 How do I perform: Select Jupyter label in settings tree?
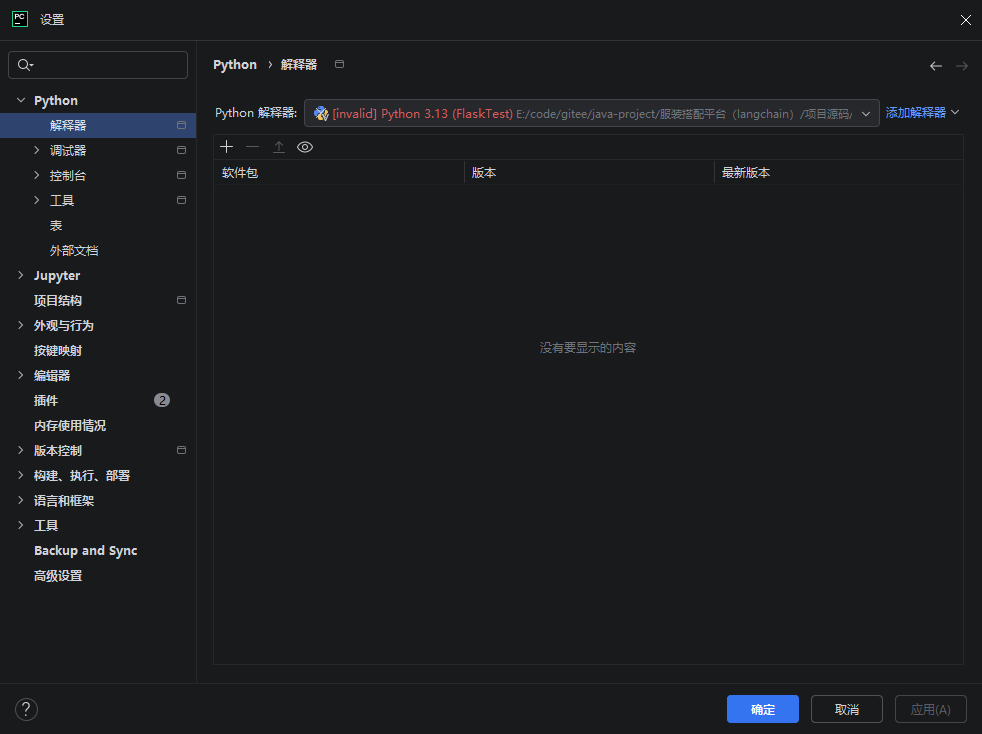tap(57, 276)
